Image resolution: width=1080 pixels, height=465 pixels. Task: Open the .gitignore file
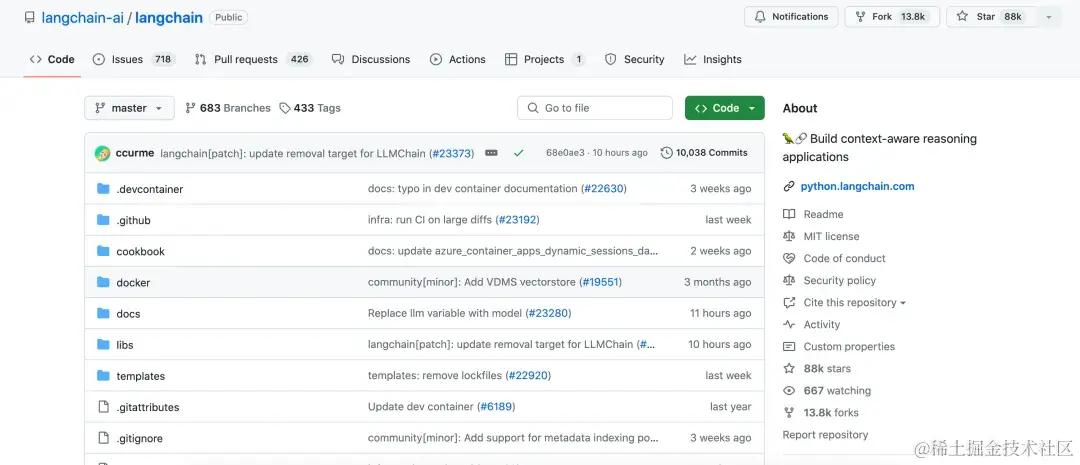click(x=139, y=438)
